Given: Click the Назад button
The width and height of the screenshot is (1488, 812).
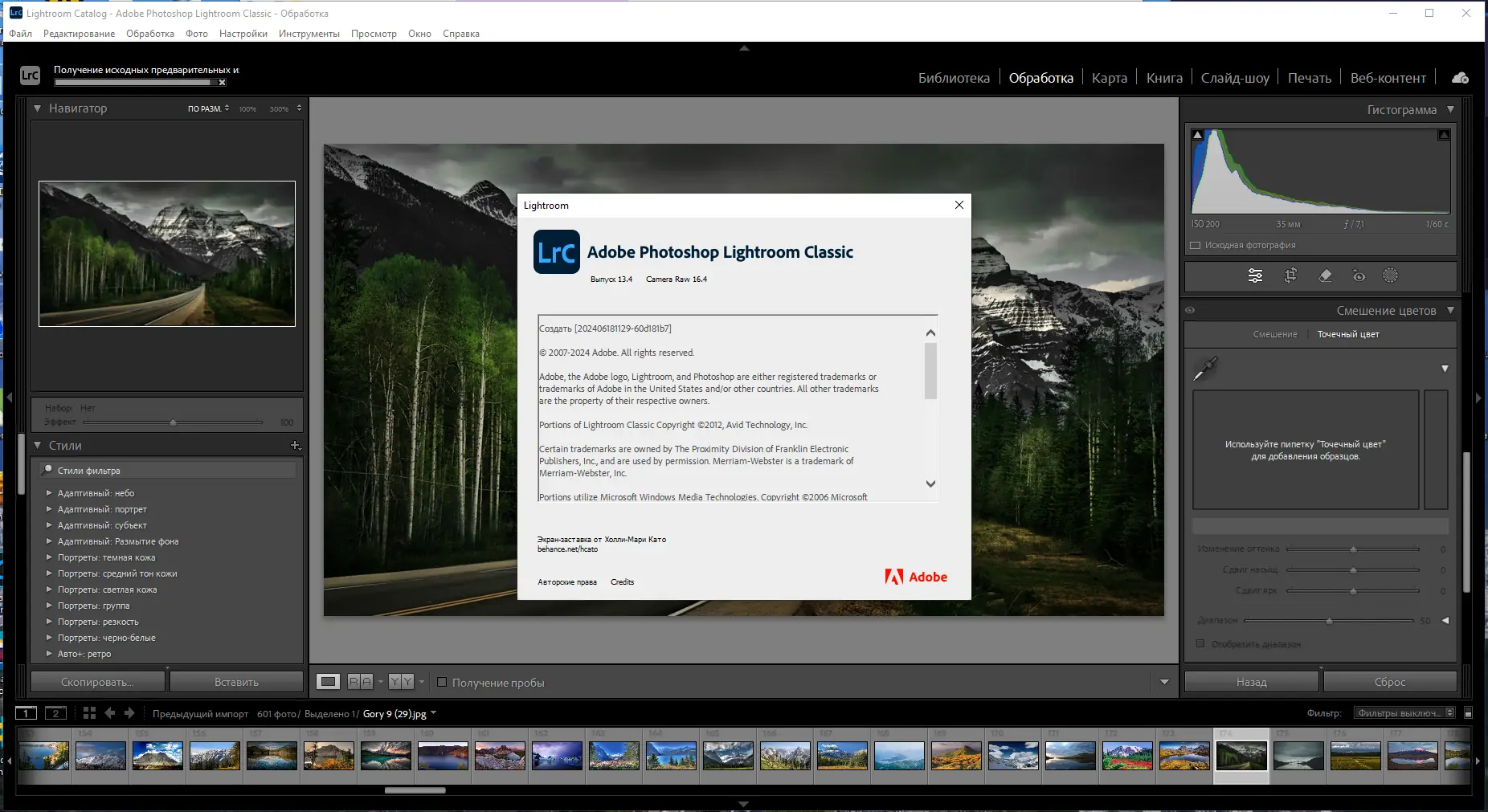Looking at the screenshot, I should click(x=1251, y=682).
